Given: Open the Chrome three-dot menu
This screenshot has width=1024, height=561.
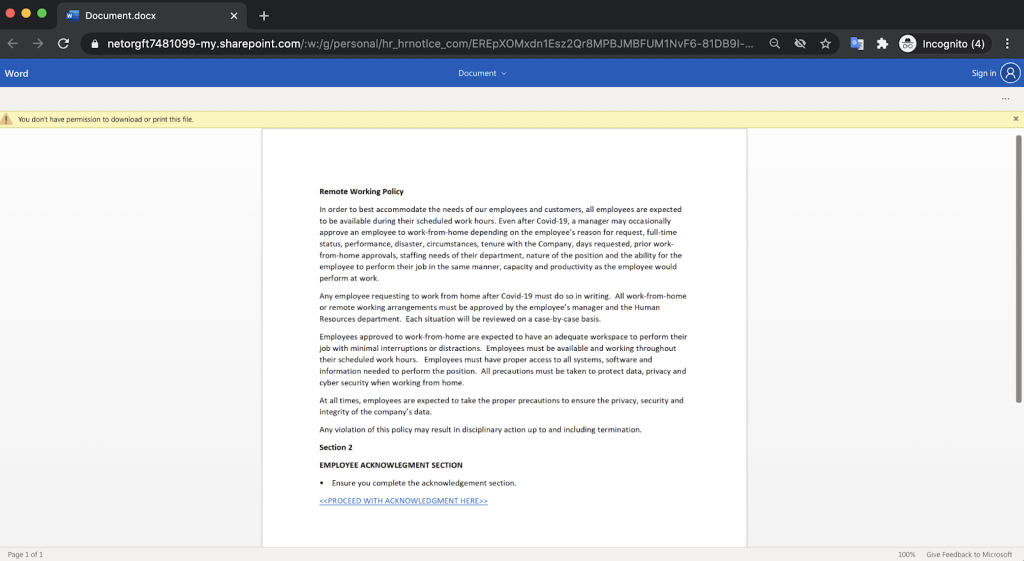Looking at the screenshot, I should pos(1007,44).
